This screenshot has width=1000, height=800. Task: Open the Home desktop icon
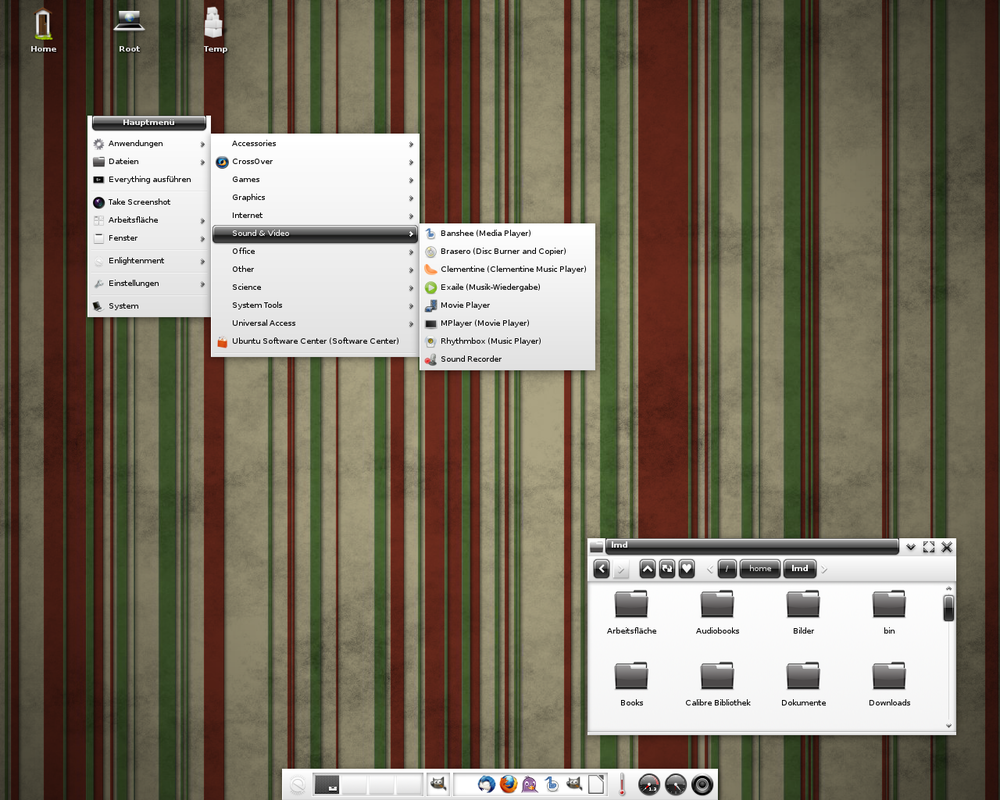tap(43, 30)
